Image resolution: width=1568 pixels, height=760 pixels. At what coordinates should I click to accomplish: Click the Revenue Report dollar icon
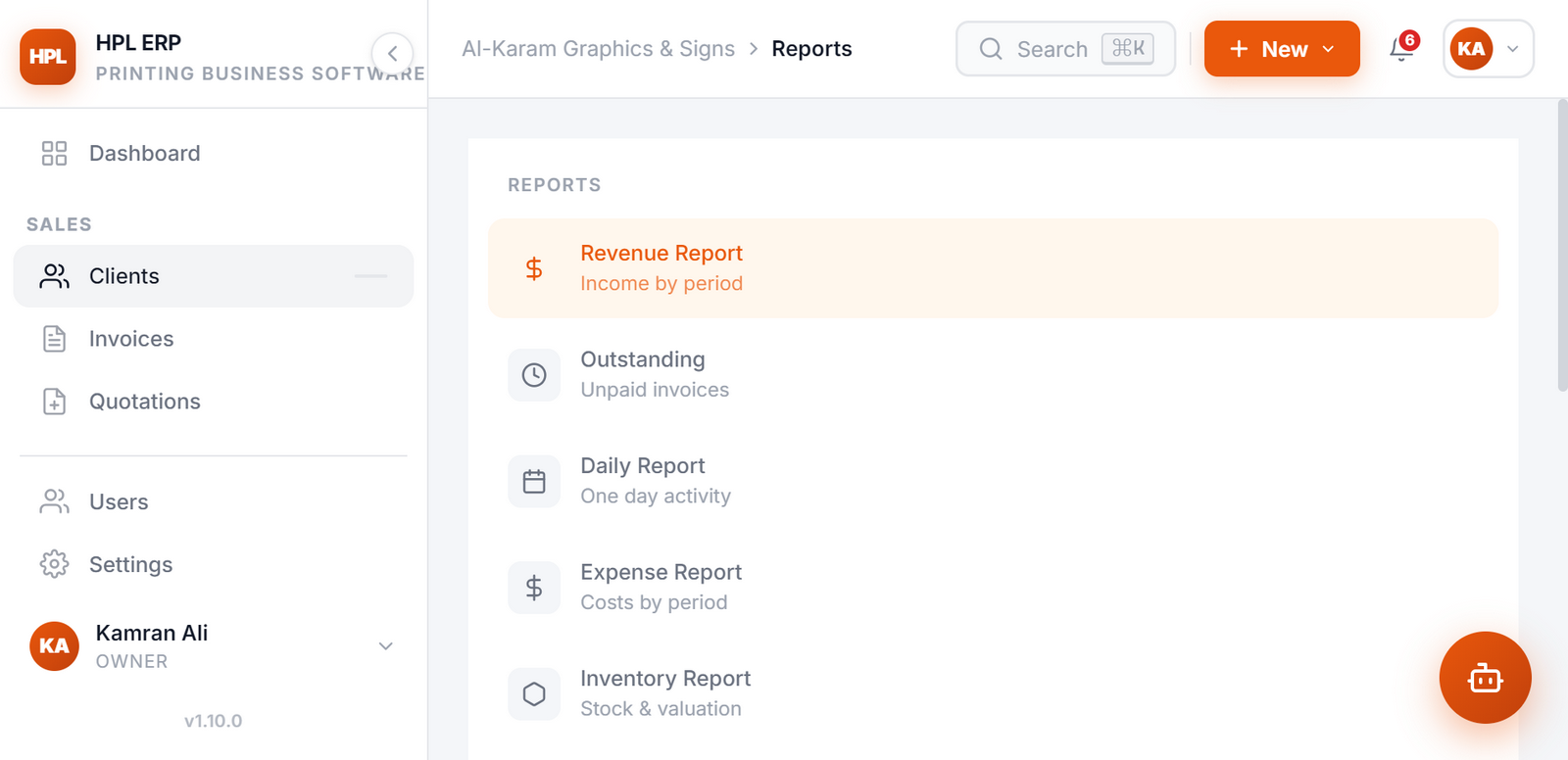(x=534, y=268)
